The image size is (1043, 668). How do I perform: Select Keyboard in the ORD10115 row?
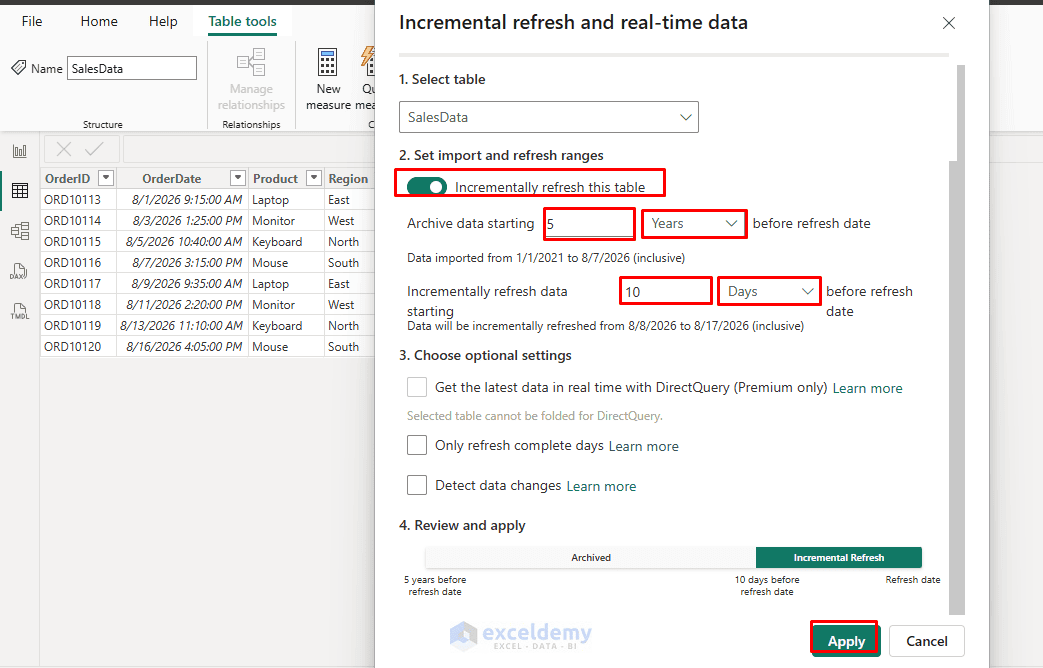point(286,242)
